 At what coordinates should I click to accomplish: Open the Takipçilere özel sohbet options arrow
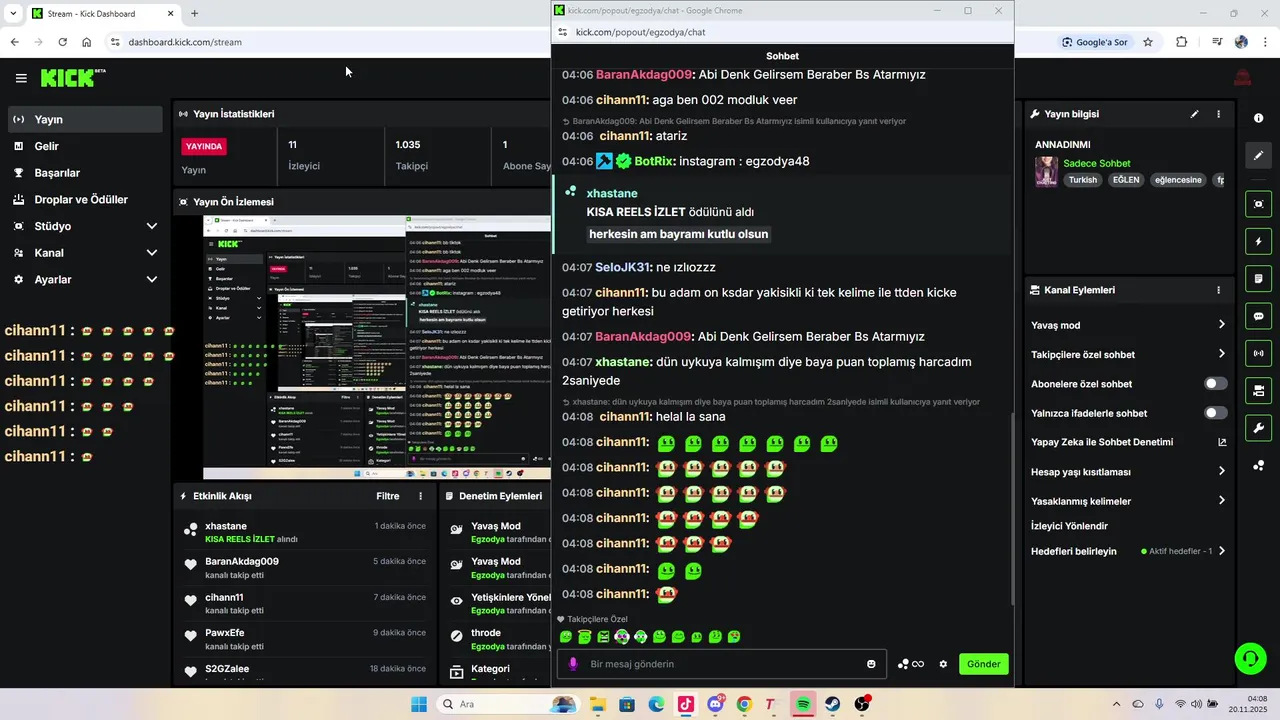[1221, 354]
